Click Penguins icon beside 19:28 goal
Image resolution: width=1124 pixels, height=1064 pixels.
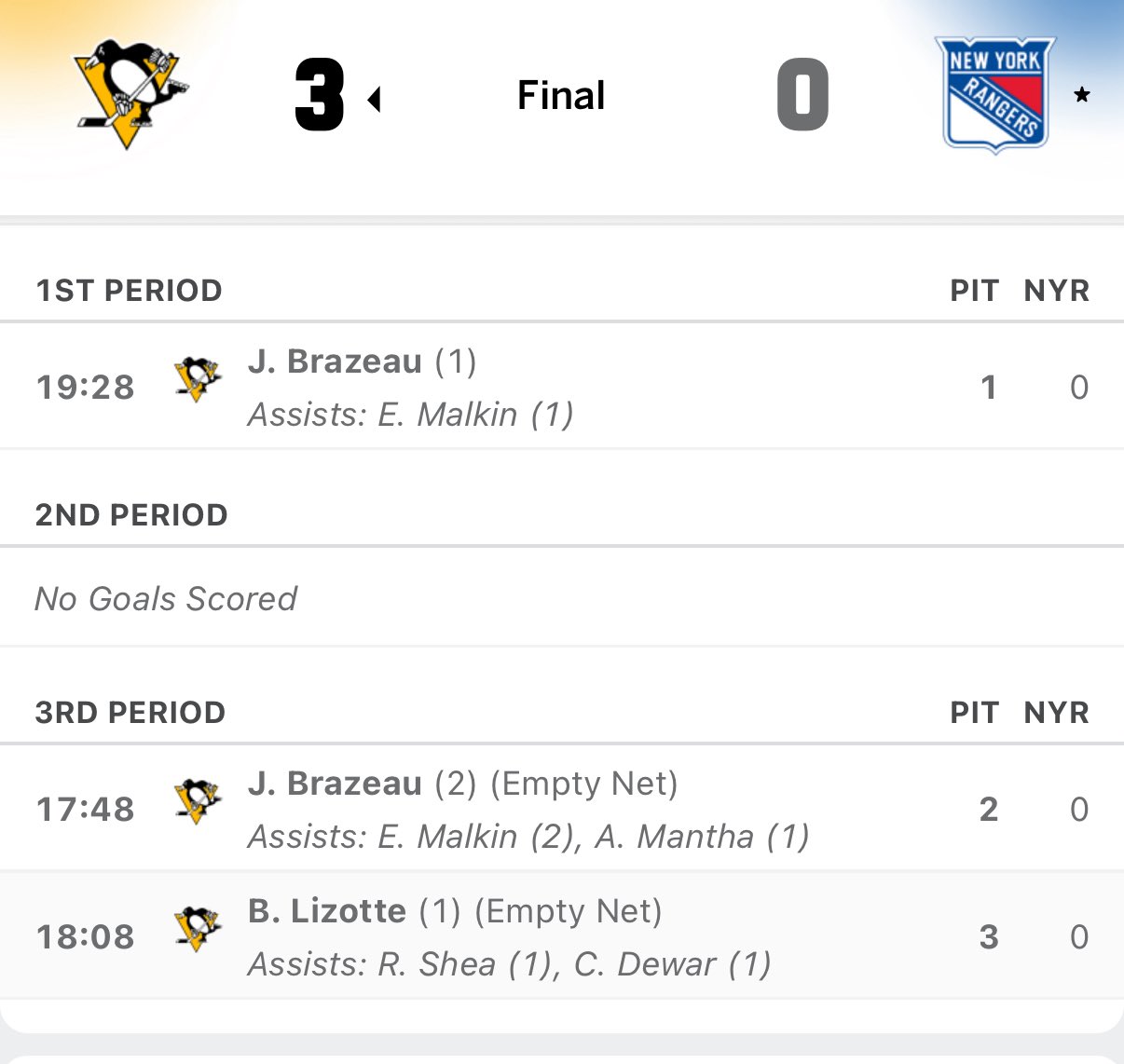coord(198,379)
